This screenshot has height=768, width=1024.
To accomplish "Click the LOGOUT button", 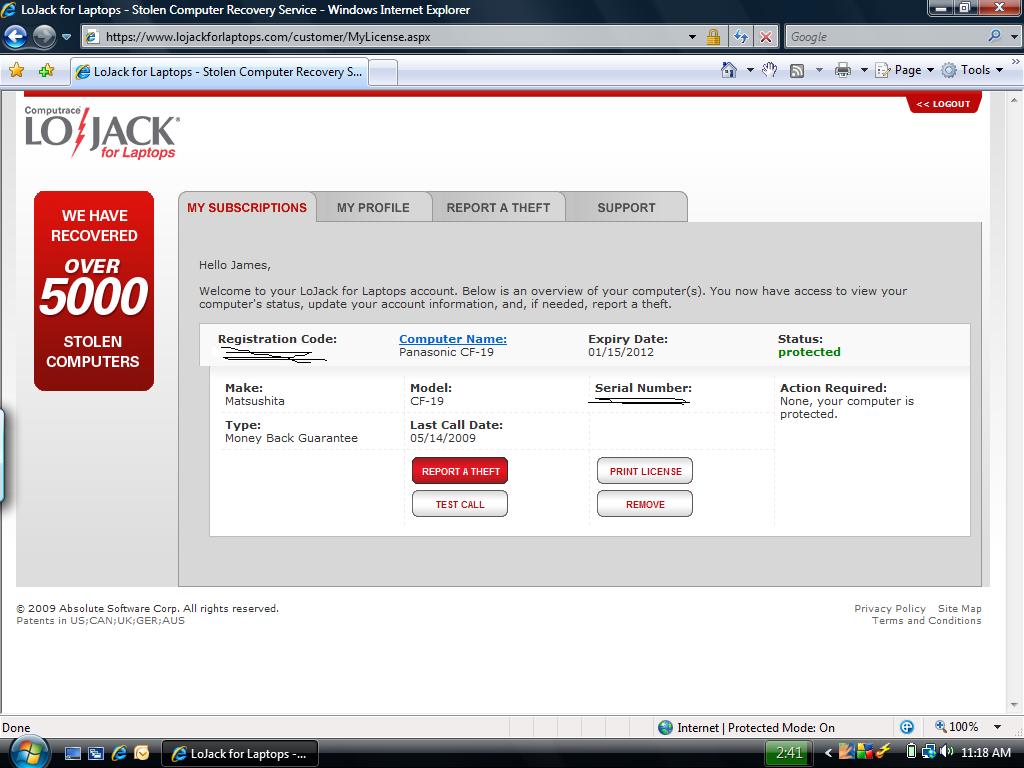I will point(944,104).
